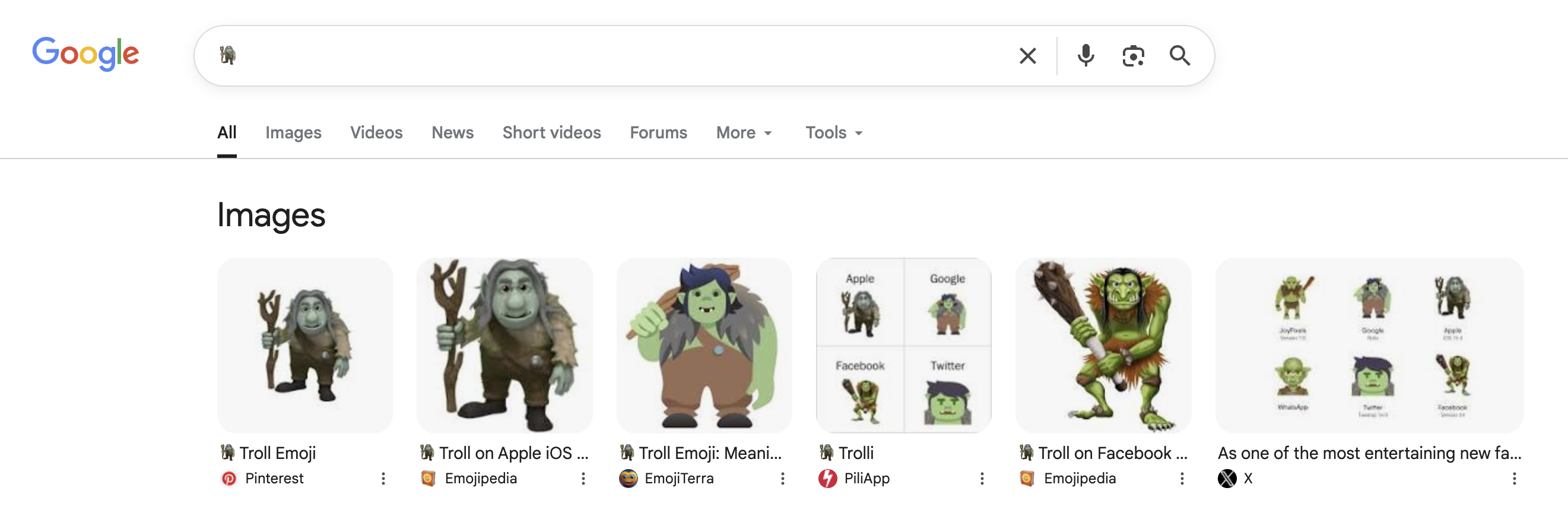Click the Google logo
Image resolution: width=1568 pixels, height=513 pixels.
pos(85,53)
